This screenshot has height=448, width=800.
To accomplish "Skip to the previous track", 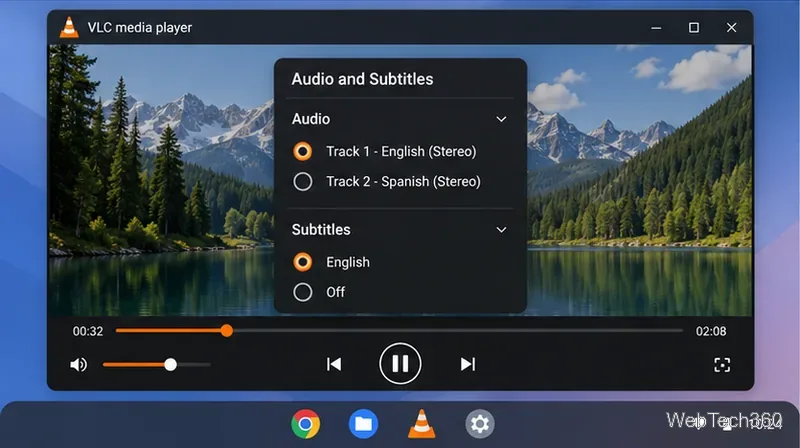I will (334, 364).
